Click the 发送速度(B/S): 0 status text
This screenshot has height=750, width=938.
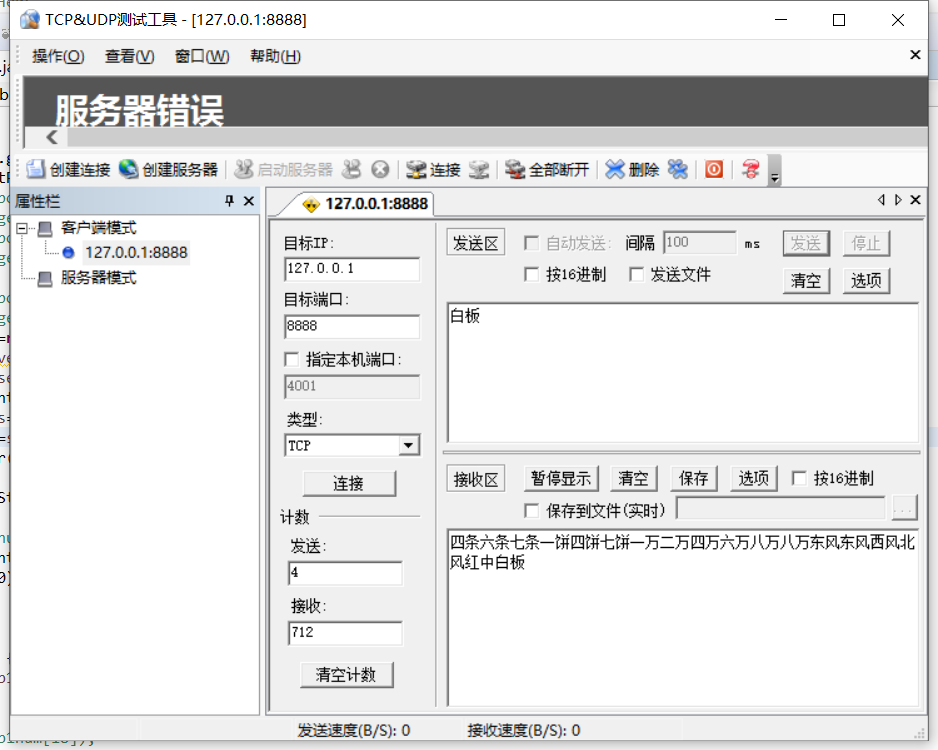pos(354,730)
